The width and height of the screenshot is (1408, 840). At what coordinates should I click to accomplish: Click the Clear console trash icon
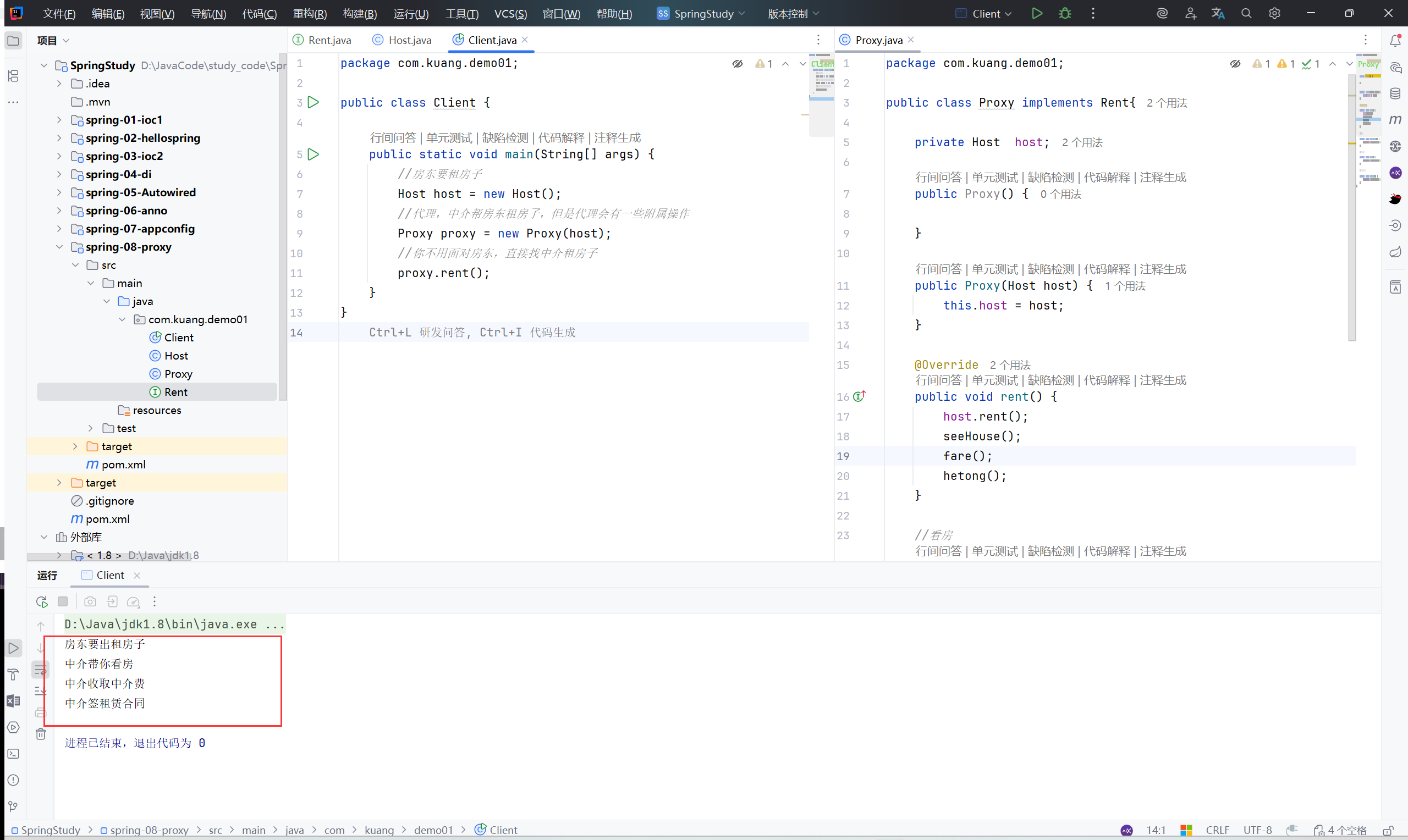click(x=41, y=734)
